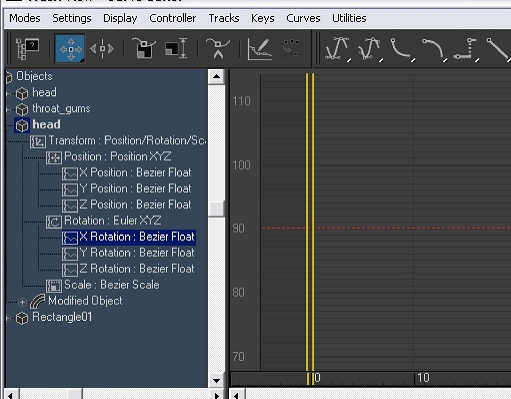The image size is (511, 399).
Task: Click the curve view scroll left arrow
Action: (x=237, y=394)
